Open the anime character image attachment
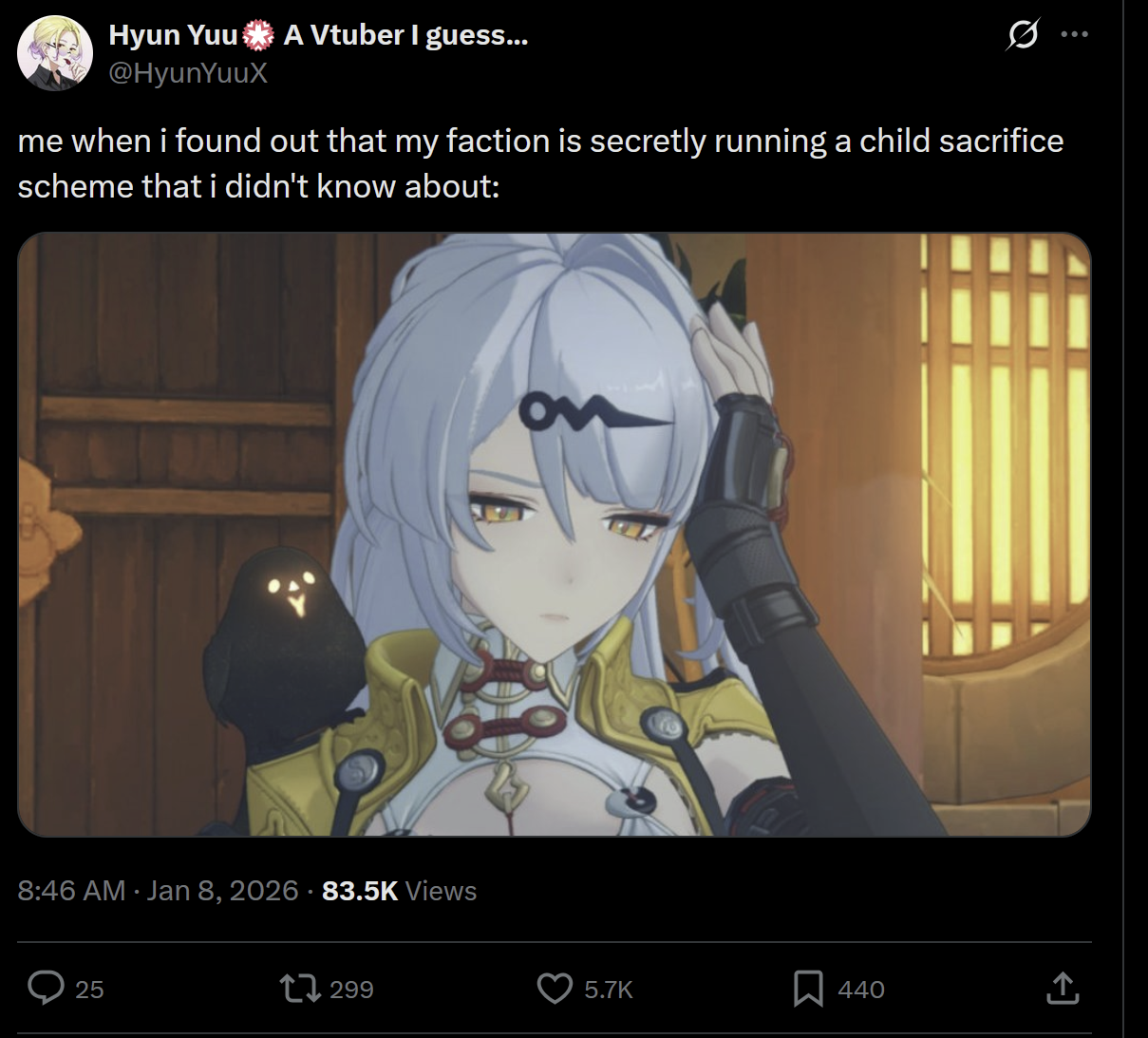The image size is (1148, 1038). [555, 535]
